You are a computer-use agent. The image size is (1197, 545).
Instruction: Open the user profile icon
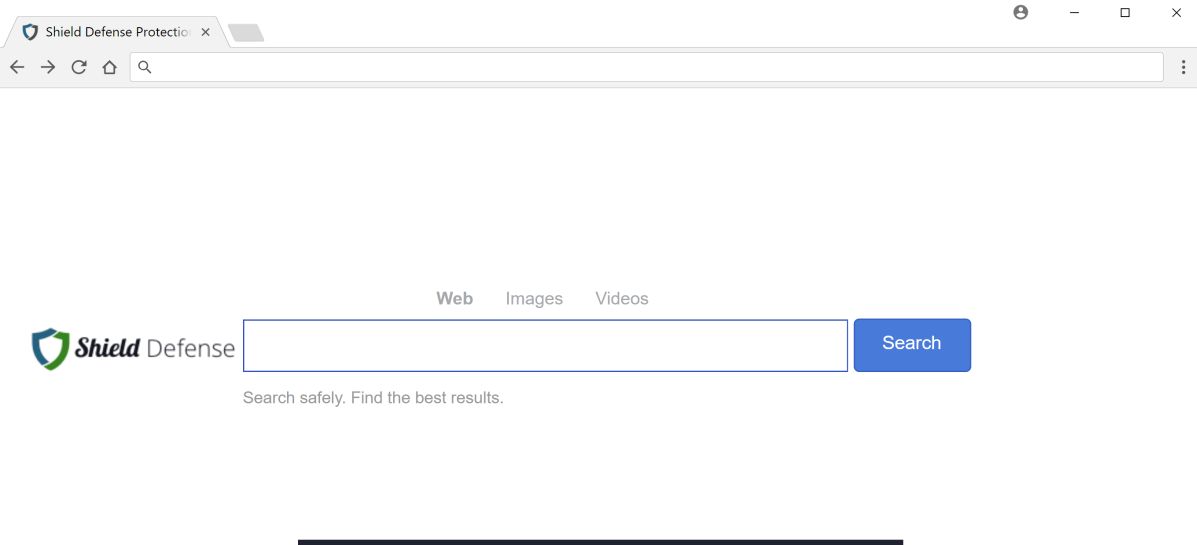pyautogui.click(x=1020, y=13)
